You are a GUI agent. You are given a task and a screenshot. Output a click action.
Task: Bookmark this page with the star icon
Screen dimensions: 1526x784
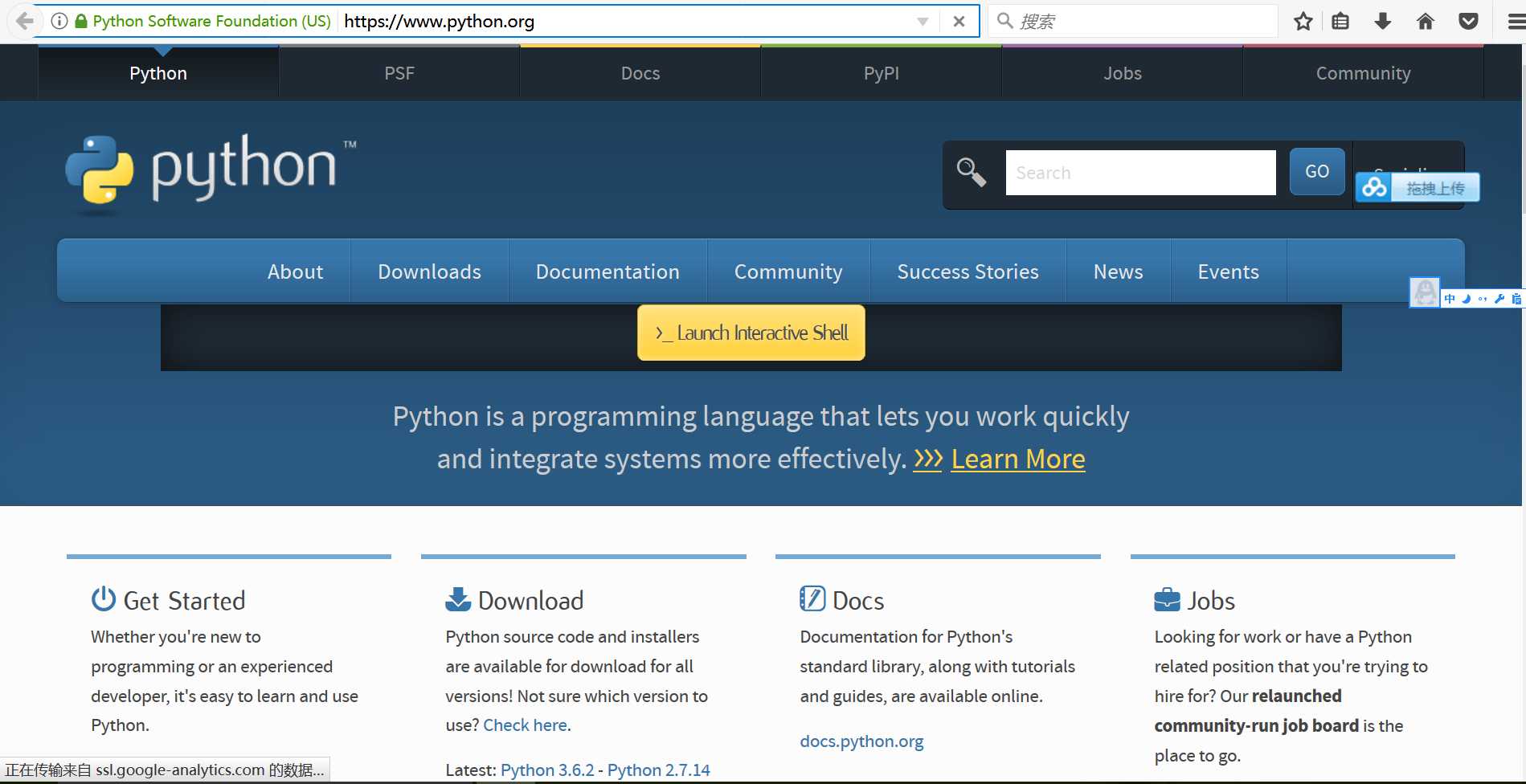pos(1303,22)
